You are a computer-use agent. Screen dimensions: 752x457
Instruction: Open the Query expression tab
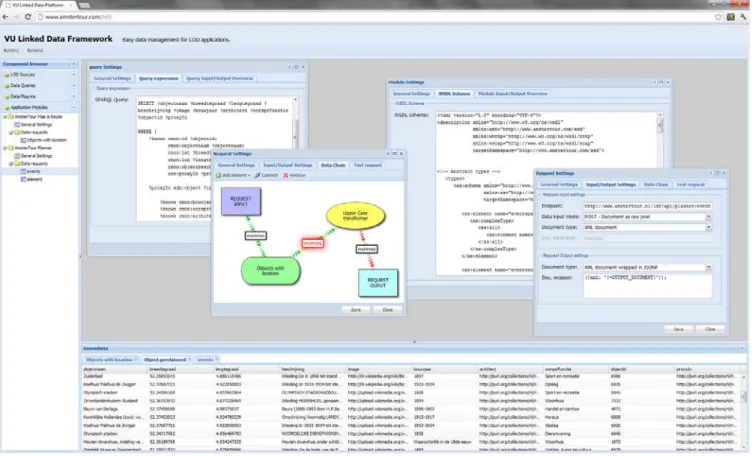(x=158, y=78)
